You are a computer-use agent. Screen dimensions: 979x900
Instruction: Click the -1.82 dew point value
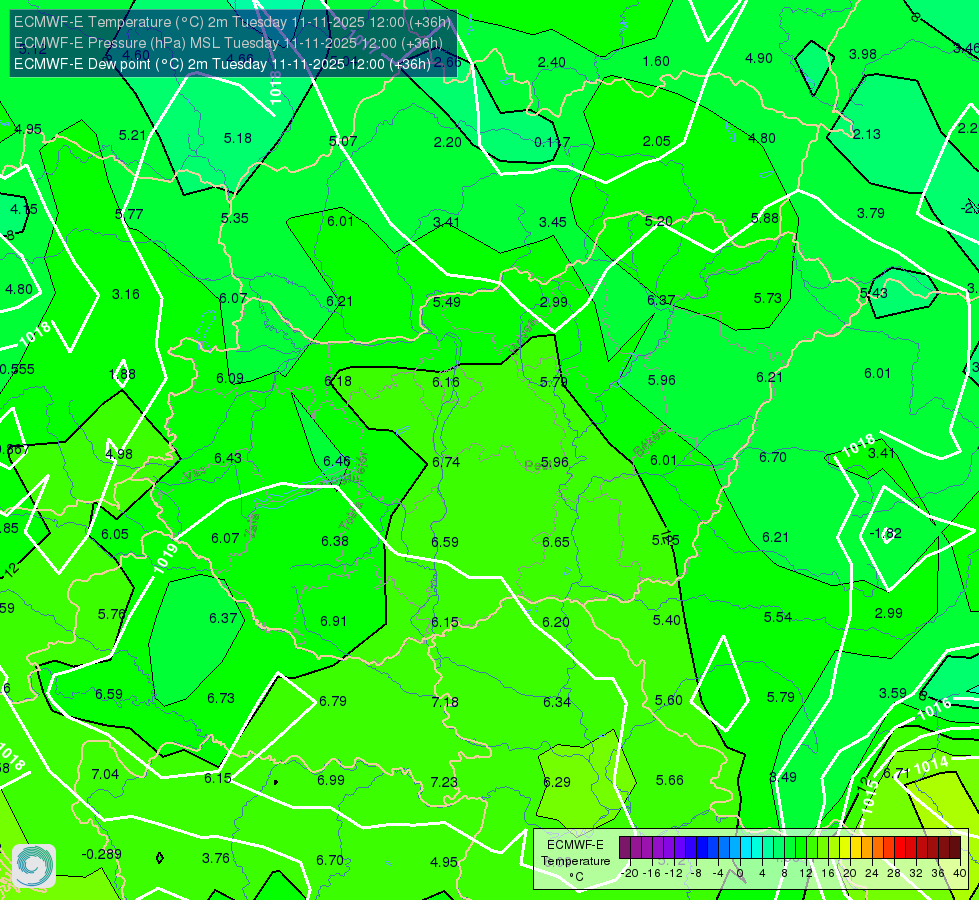pyautogui.click(x=885, y=533)
